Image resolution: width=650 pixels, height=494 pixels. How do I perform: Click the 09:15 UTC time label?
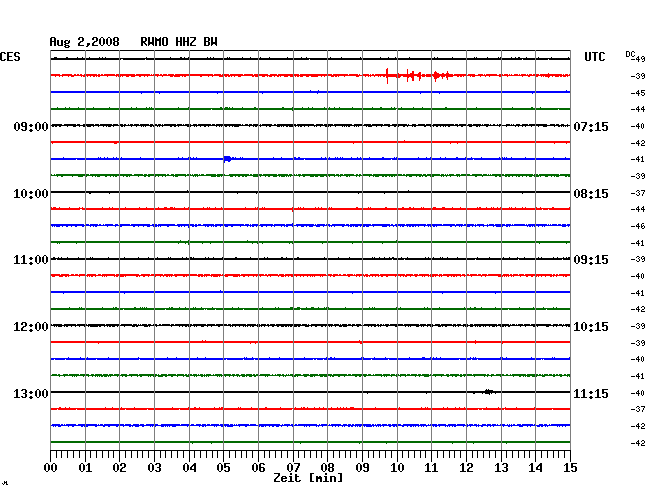591,260
